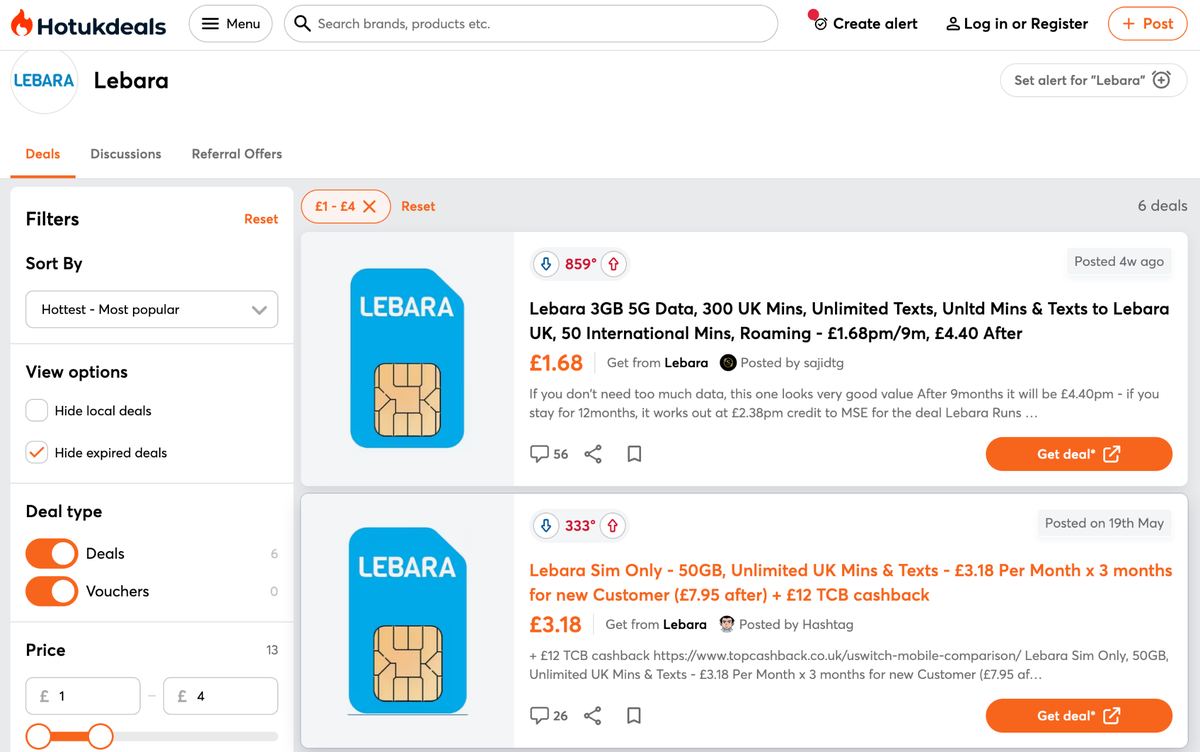
Task: Click the Hashtag poster avatar
Action: tap(727, 624)
